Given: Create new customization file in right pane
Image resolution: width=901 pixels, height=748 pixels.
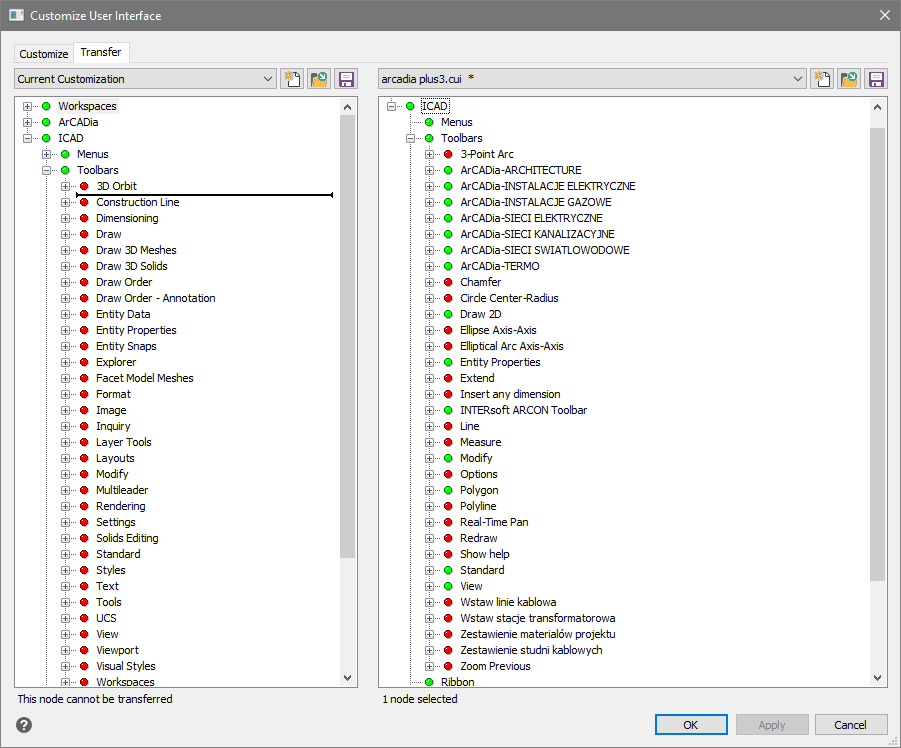Looking at the screenshot, I should click(822, 79).
